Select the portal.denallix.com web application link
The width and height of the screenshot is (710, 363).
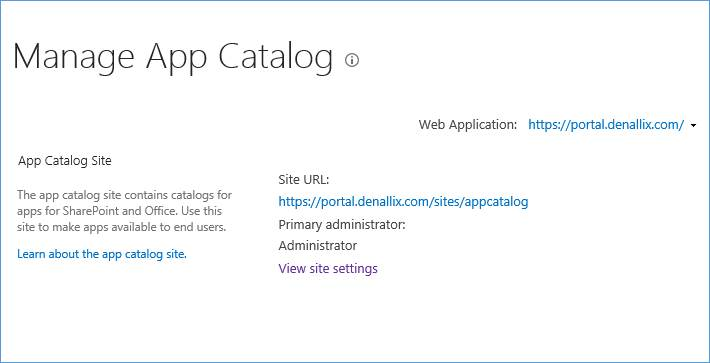pos(606,125)
